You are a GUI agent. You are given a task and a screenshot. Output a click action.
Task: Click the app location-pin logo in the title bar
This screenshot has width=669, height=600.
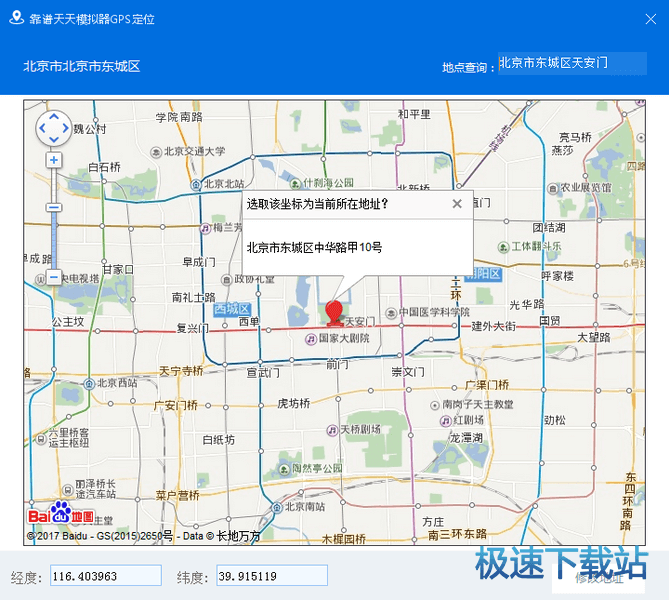pyautogui.click(x=16, y=18)
